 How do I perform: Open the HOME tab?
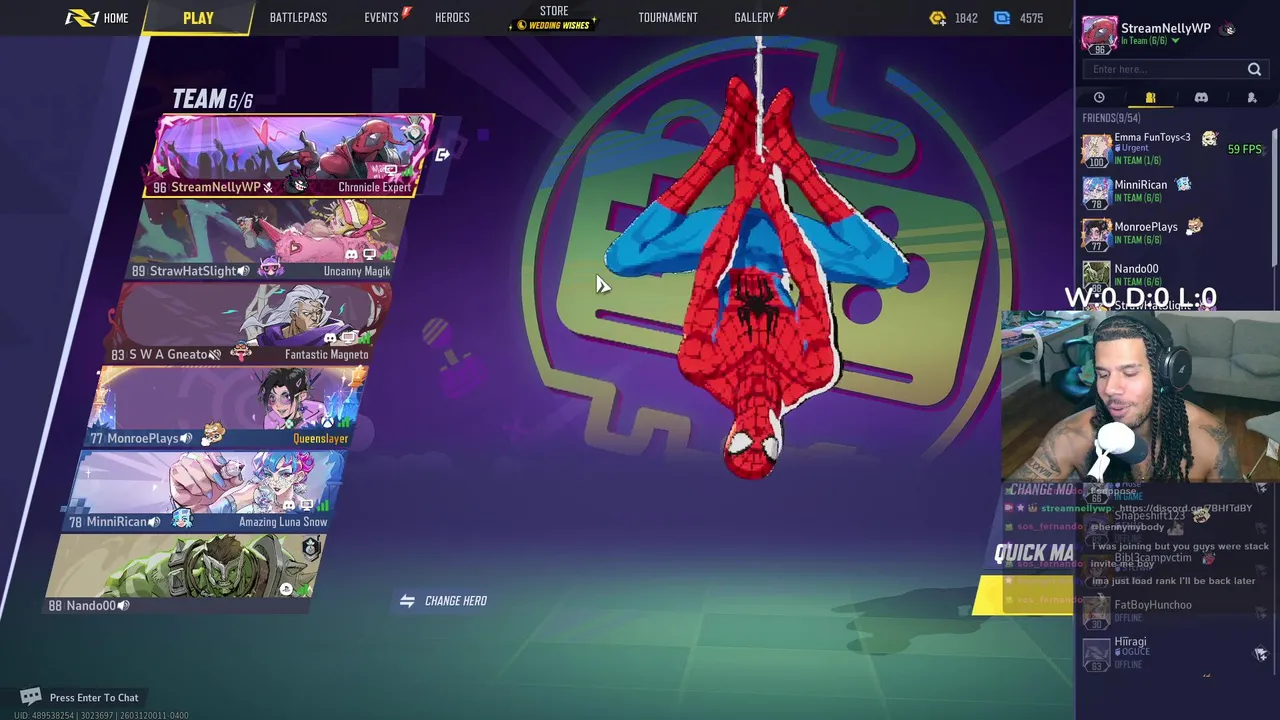97,18
